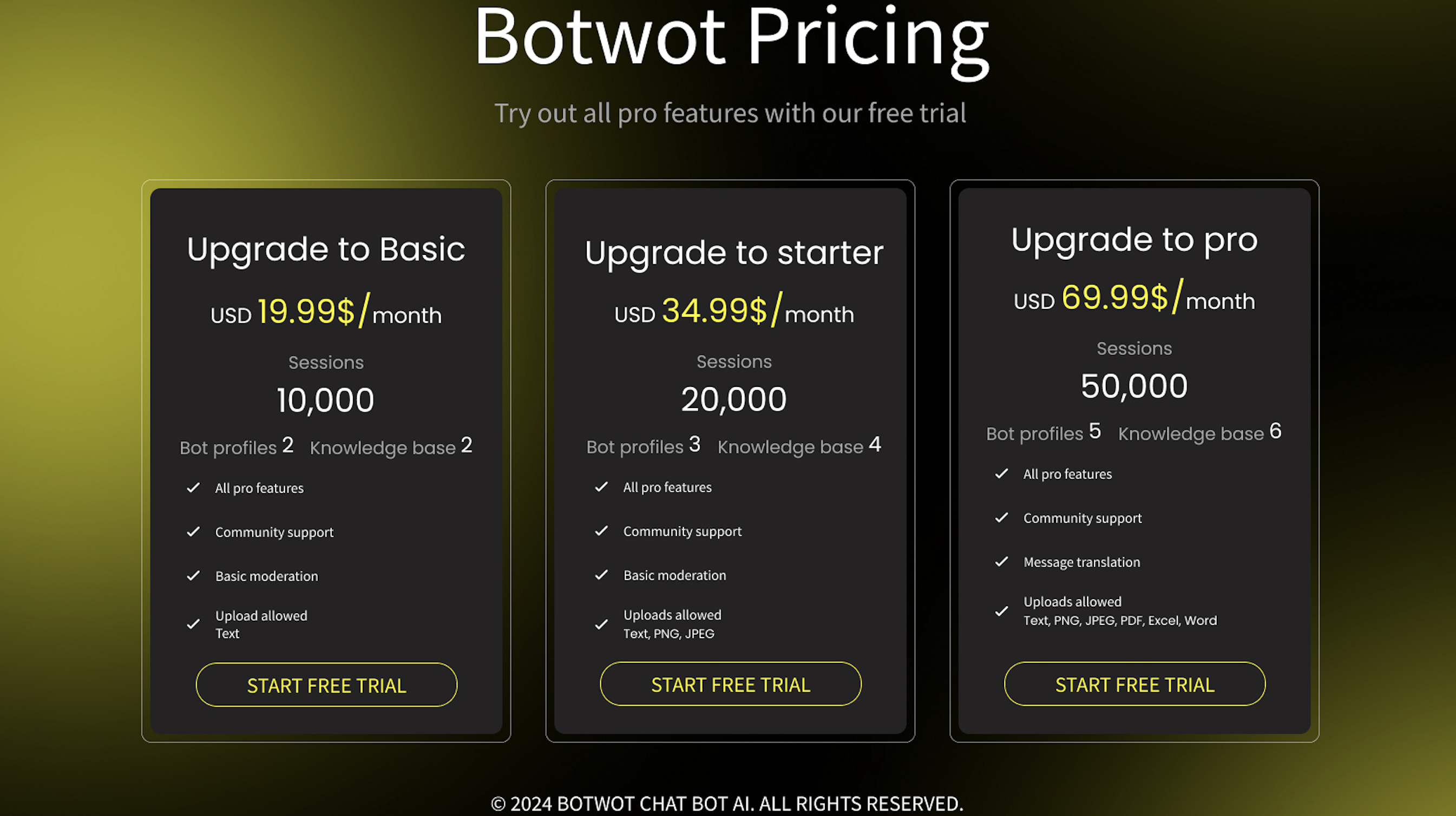
Task: Click checkmark beside Upload allowed Text
Action: click(x=193, y=624)
